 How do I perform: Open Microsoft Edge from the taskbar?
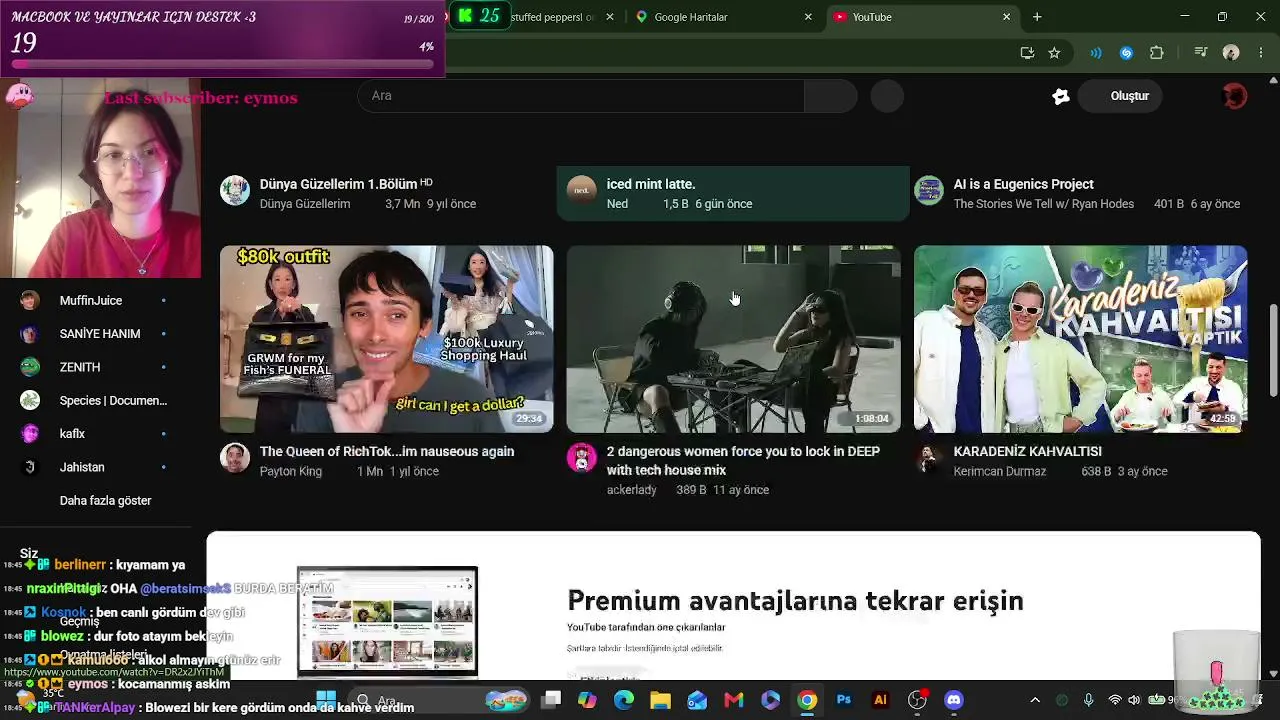click(x=624, y=700)
